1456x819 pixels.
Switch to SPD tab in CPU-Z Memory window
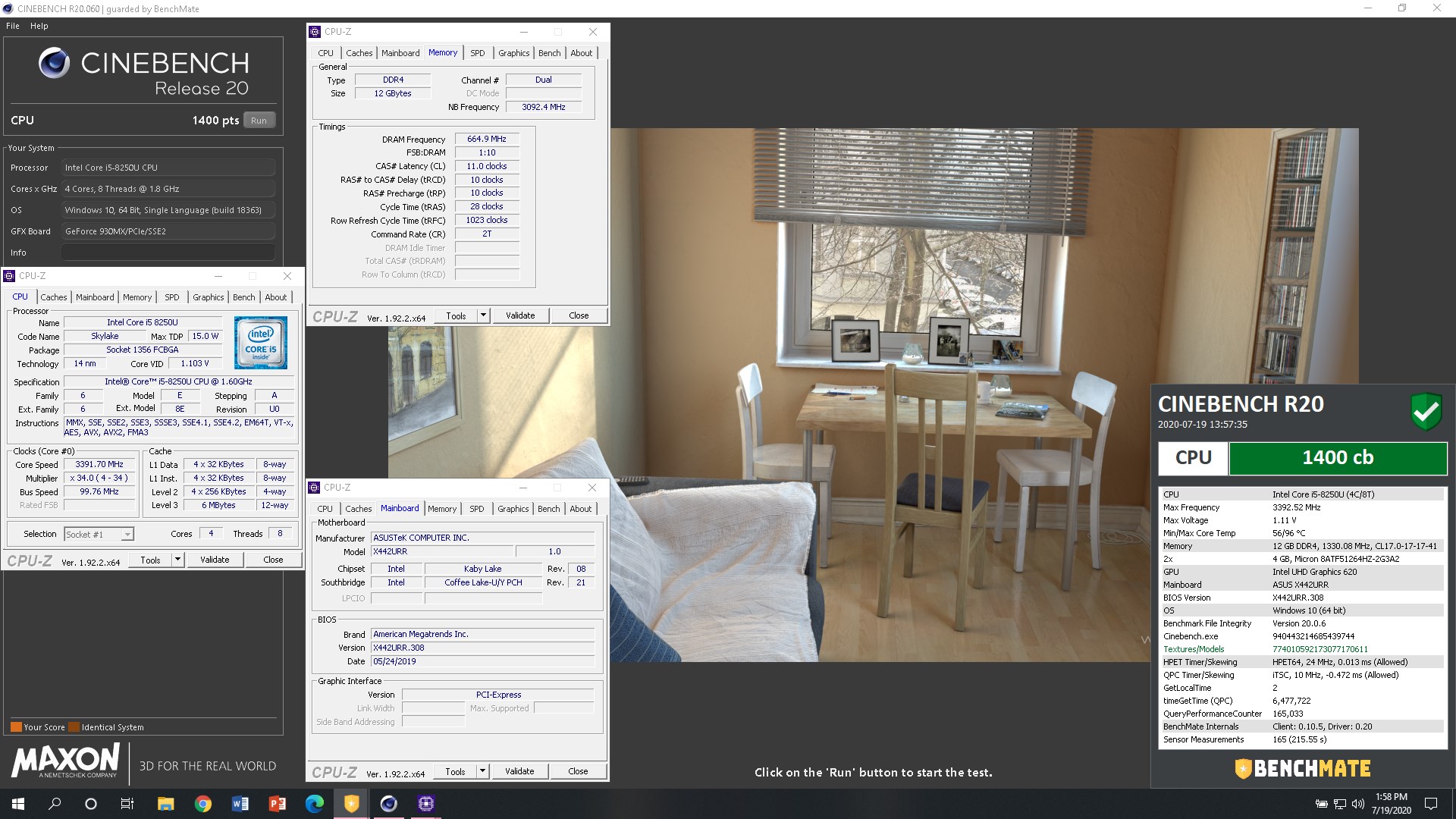click(477, 53)
